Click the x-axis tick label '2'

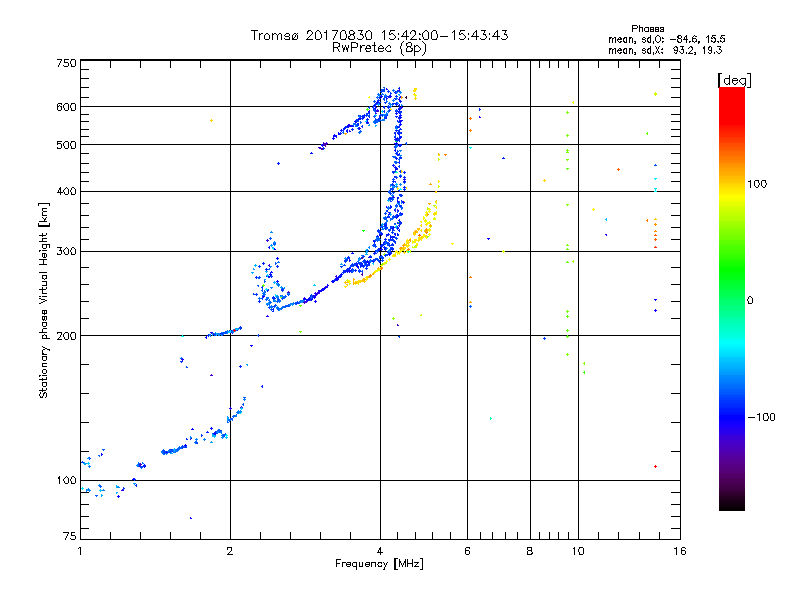click(x=230, y=551)
